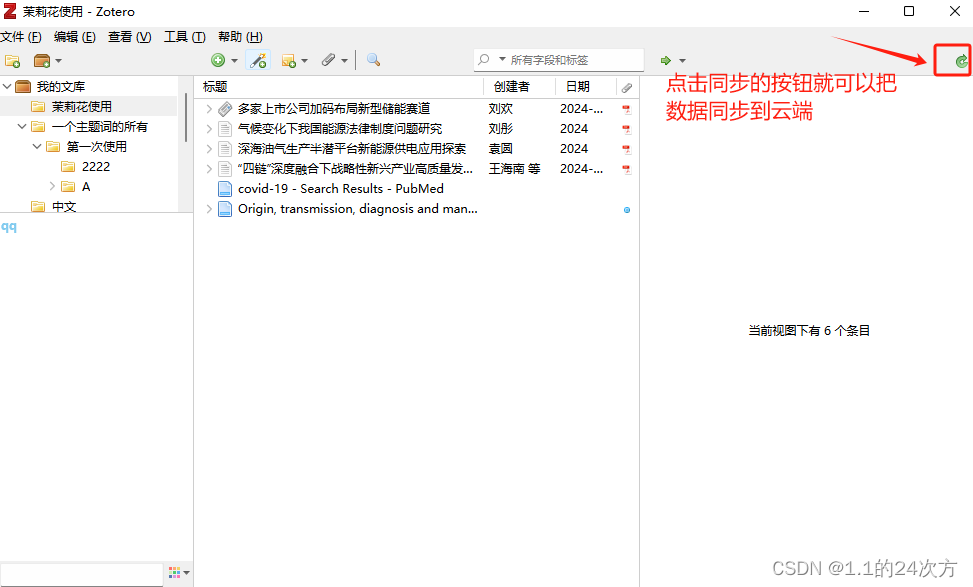This screenshot has width=973, height=587.
Task: Expand the 气候变化下我国能源法律制度问题研究 item
Action: (x=209, y=128)
